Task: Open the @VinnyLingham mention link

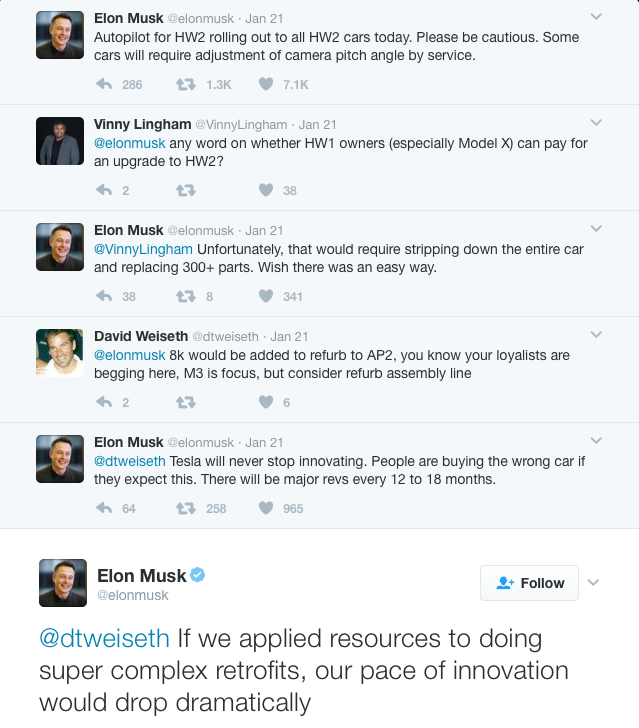Action: click(x=143, y=248)
